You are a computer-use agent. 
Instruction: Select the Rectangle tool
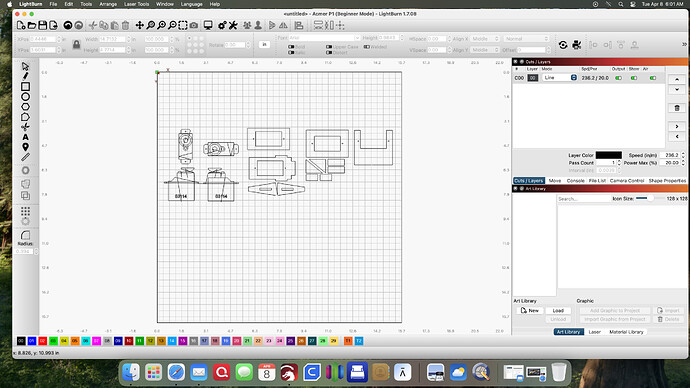tap(25, 87)
